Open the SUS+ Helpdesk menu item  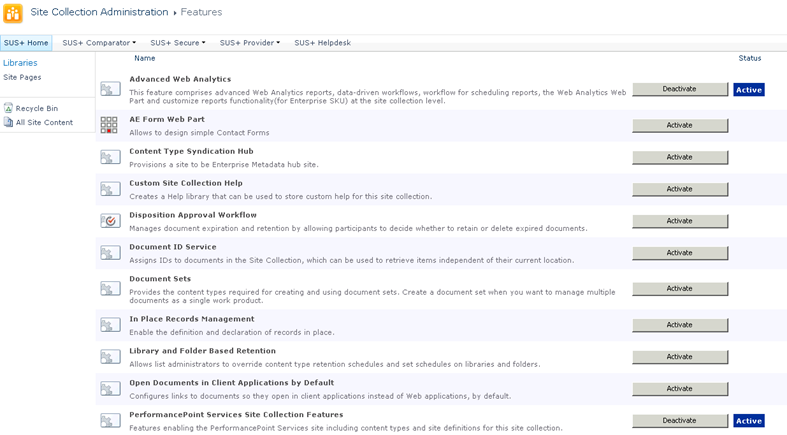[322, 43]
